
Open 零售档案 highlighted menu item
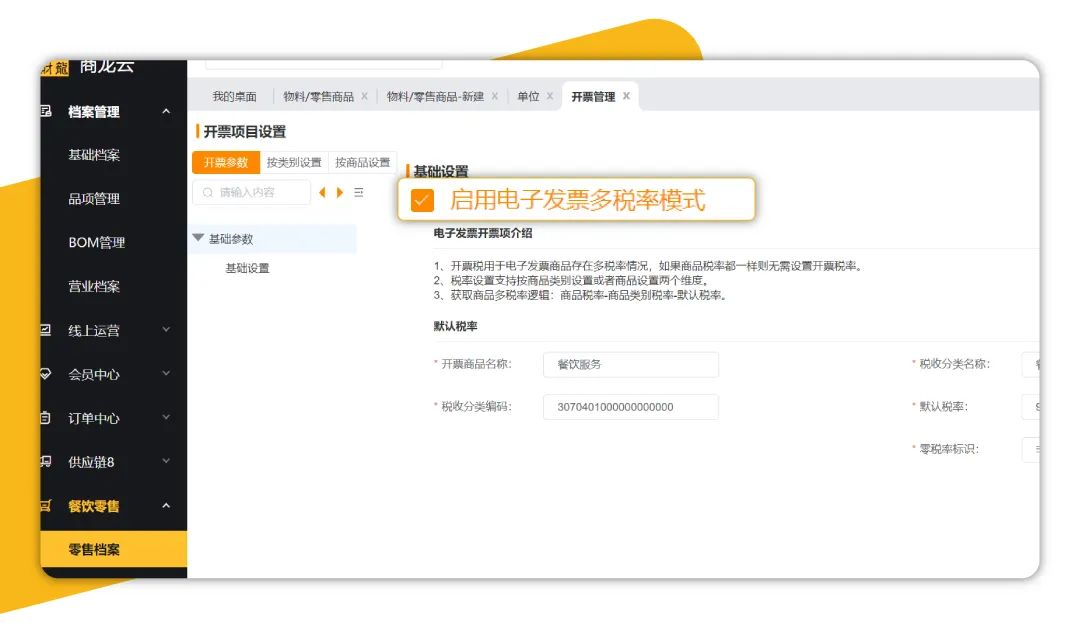coord(114,549)
